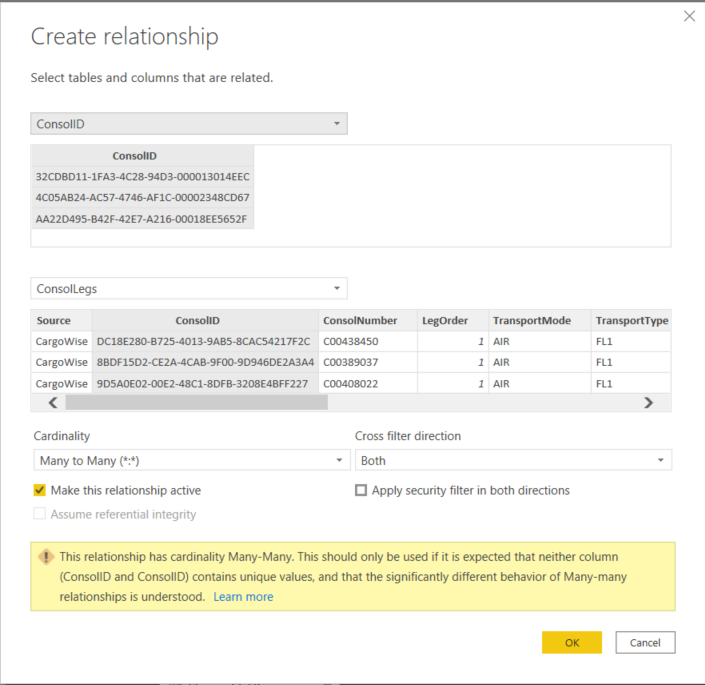The width and height of the screenshot is (705, 685).
Task: Open the Learn more link
Action: pos(243,596)
